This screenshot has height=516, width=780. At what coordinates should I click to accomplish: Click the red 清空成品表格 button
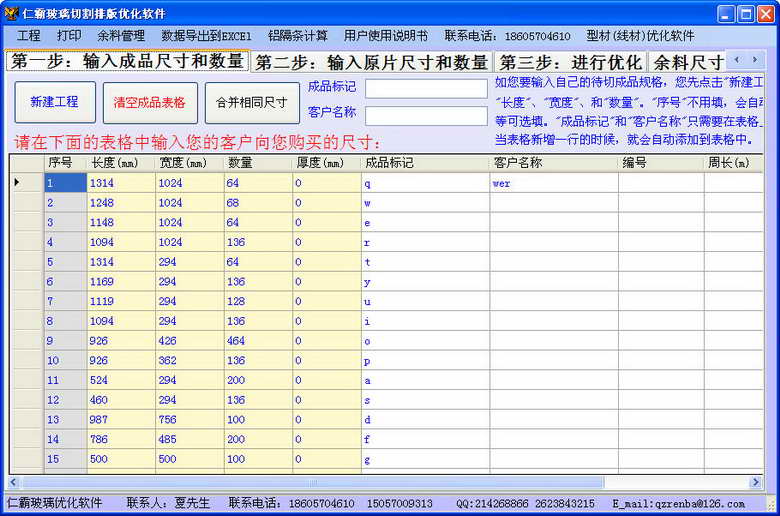(x=149, y=102)
